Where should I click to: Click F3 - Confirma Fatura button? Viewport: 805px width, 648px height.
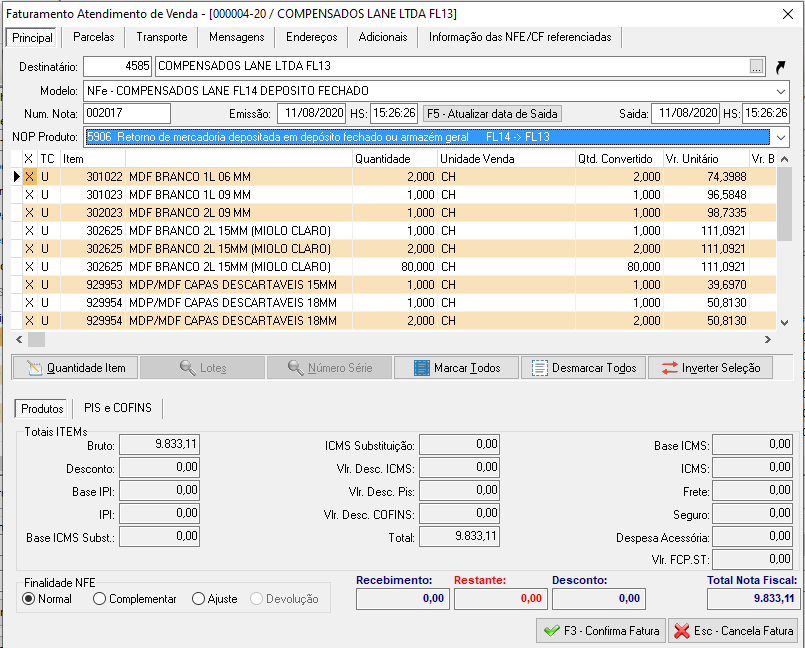(x=601, y=631)
